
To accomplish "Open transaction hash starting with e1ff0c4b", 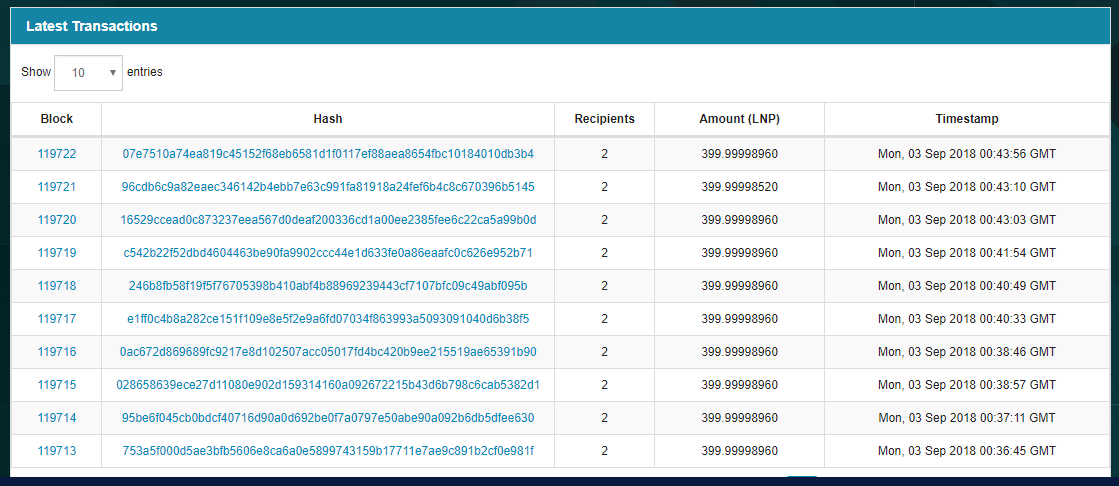I will click(x=328, y=319).
